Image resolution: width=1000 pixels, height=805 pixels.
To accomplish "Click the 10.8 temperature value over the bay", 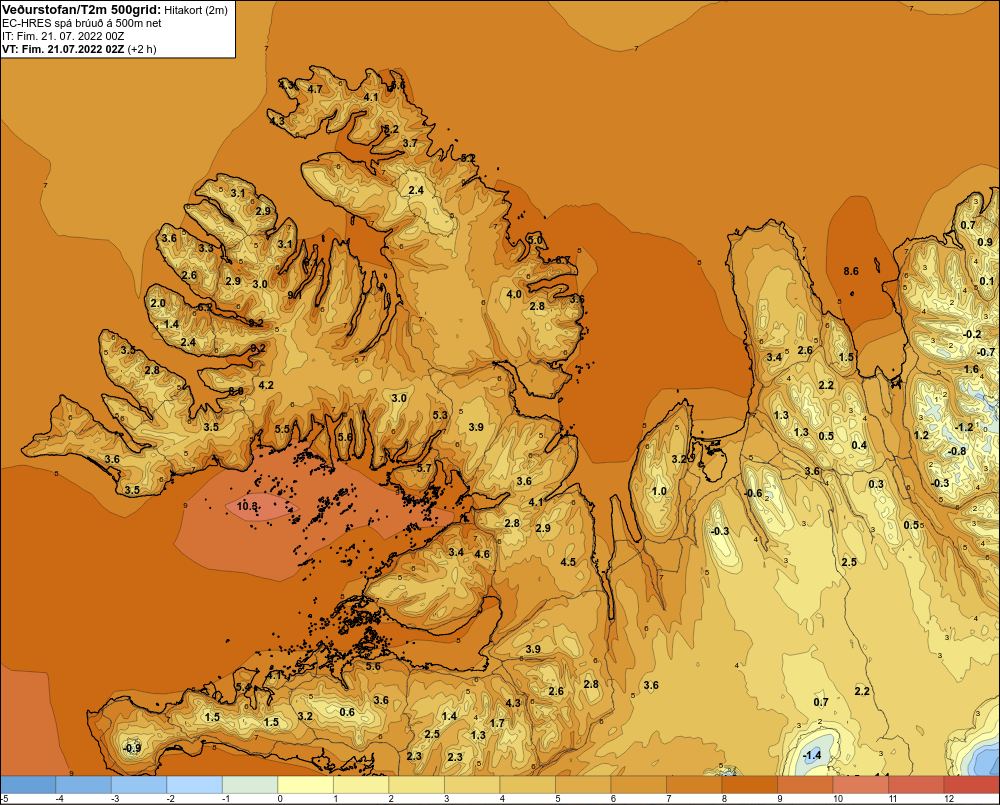I will (247, 506).
